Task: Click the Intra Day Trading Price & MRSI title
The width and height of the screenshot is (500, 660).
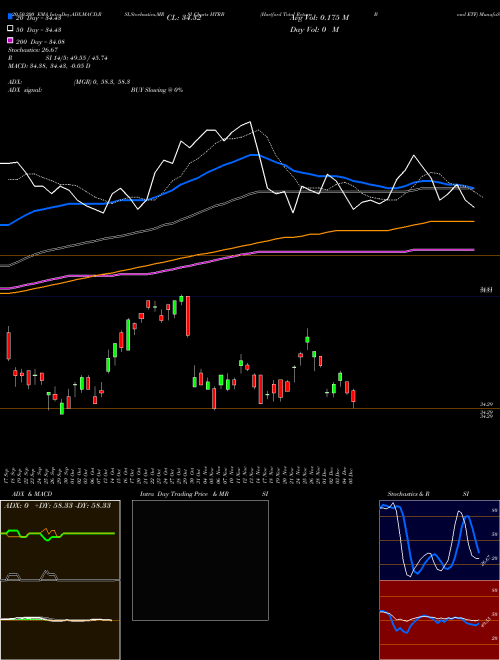Action: coord(204,494)
